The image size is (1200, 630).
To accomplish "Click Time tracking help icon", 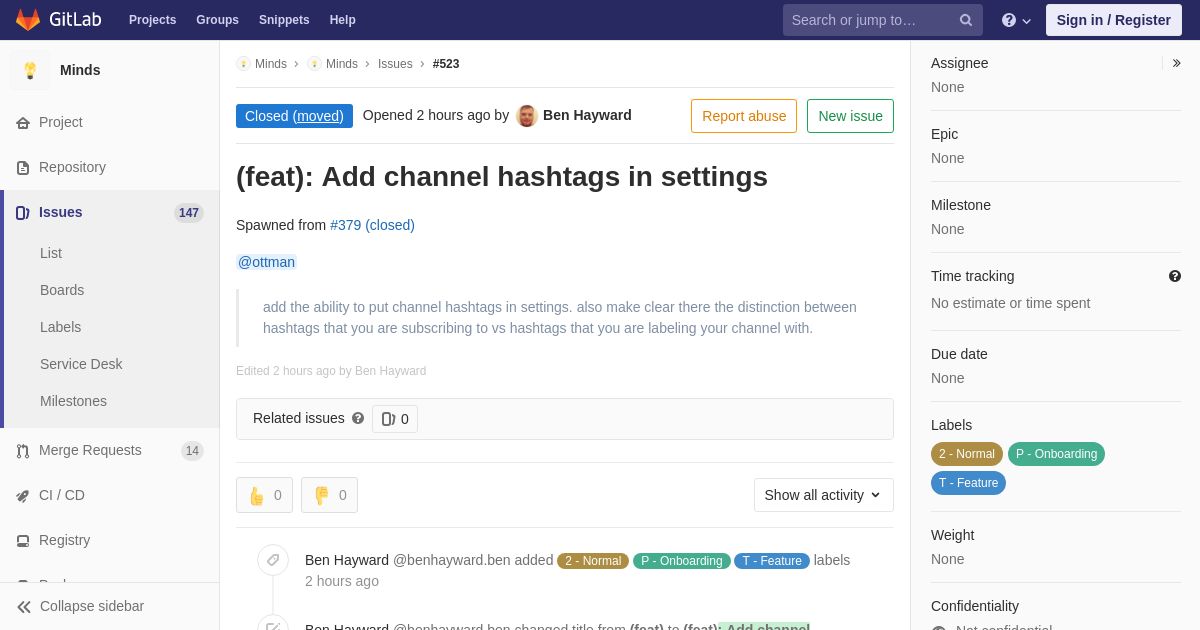I will (1175, 276).
